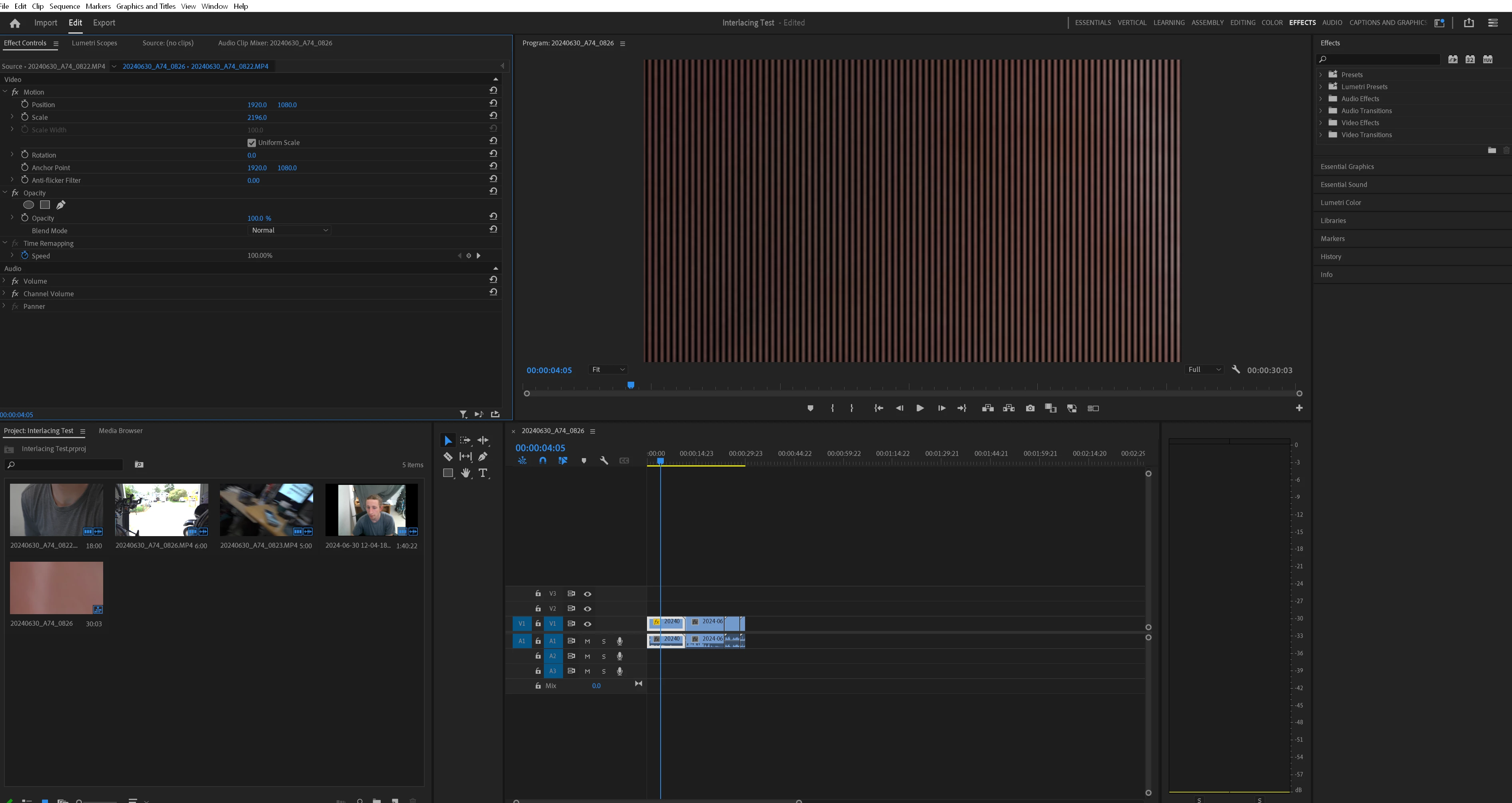
Task: Open the Sequence menu
Action: coord(64,6)
